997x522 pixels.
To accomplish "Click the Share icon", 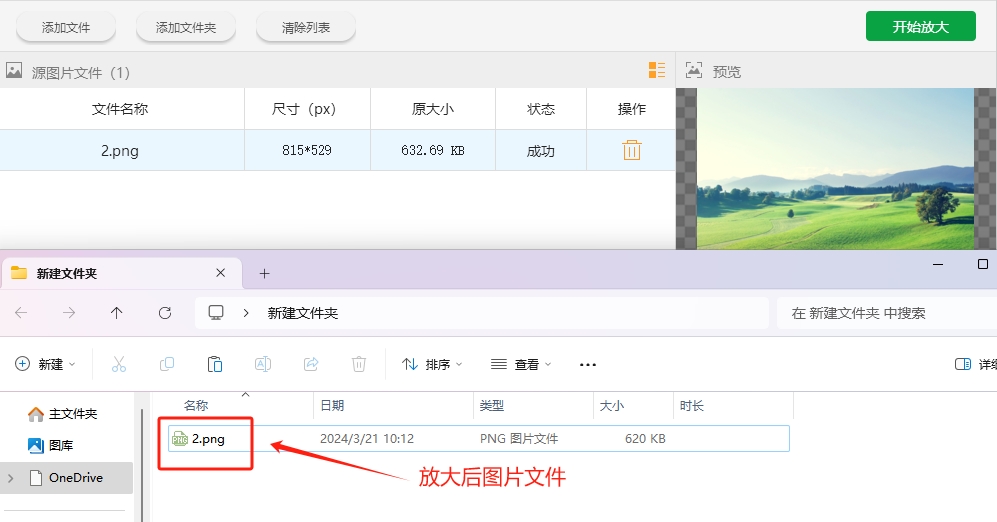I will [311, 364].
